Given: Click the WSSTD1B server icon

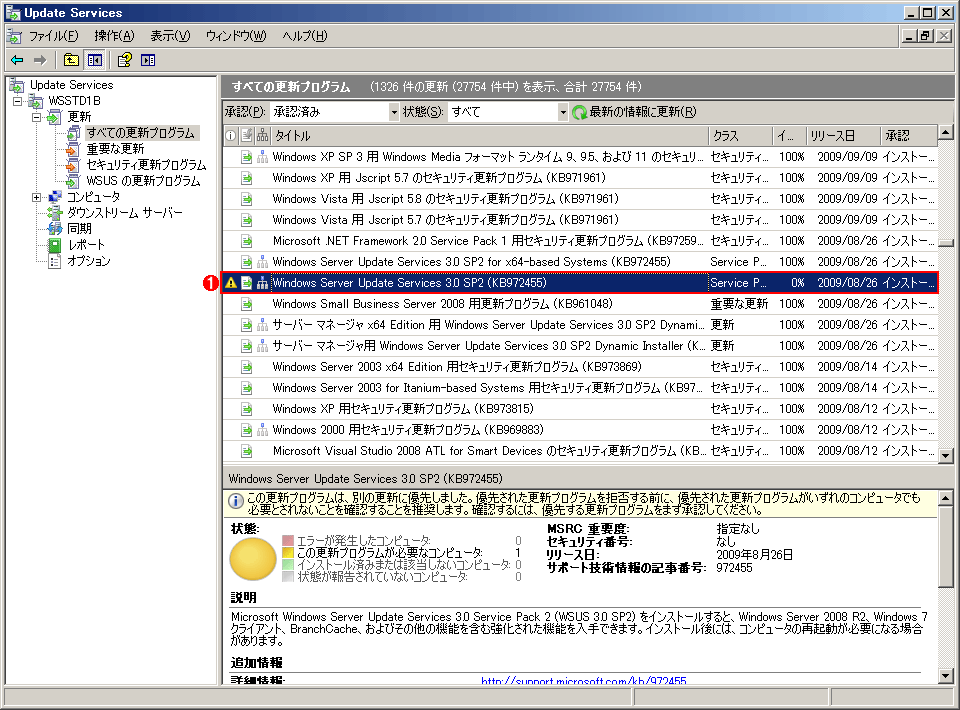Looking at the screenshot, I should coord(36,101).
